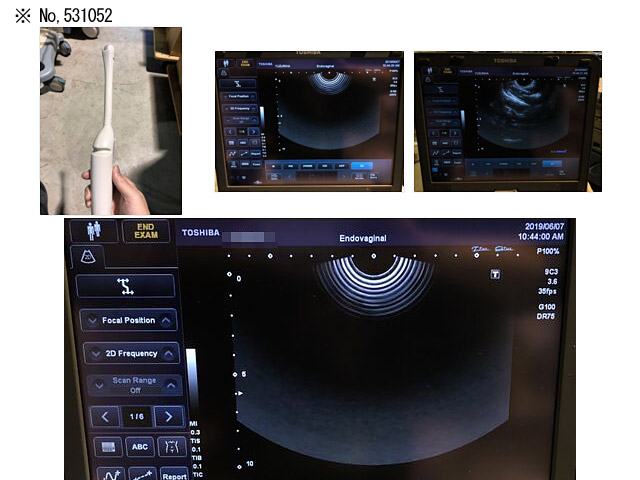Viewport: 640px width, 480px height.
Task: Click the MI 0.3 index readout
Action: [195, 428]
